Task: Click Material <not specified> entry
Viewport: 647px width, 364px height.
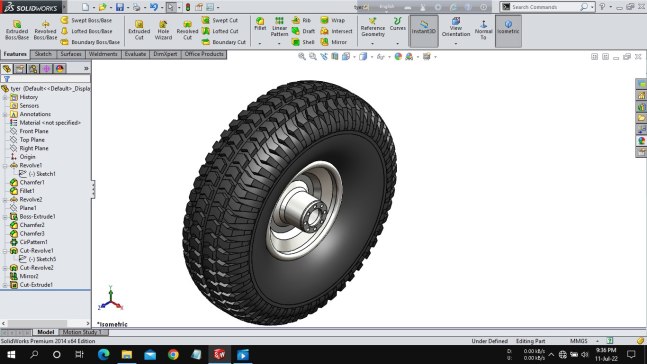Action: pyautogui.click(x=45, y=123)
